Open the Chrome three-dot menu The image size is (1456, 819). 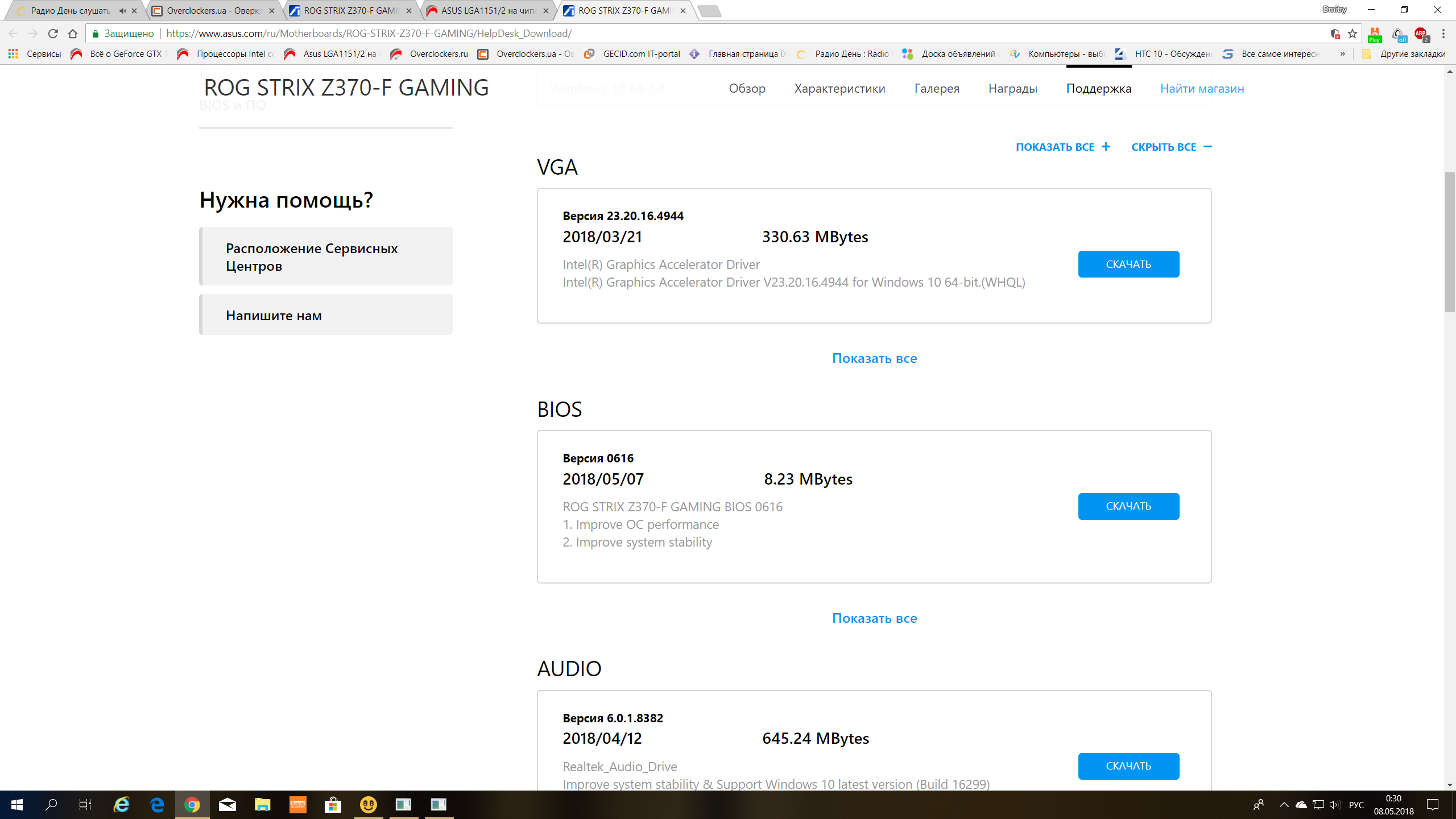(x=1443, y=34)
